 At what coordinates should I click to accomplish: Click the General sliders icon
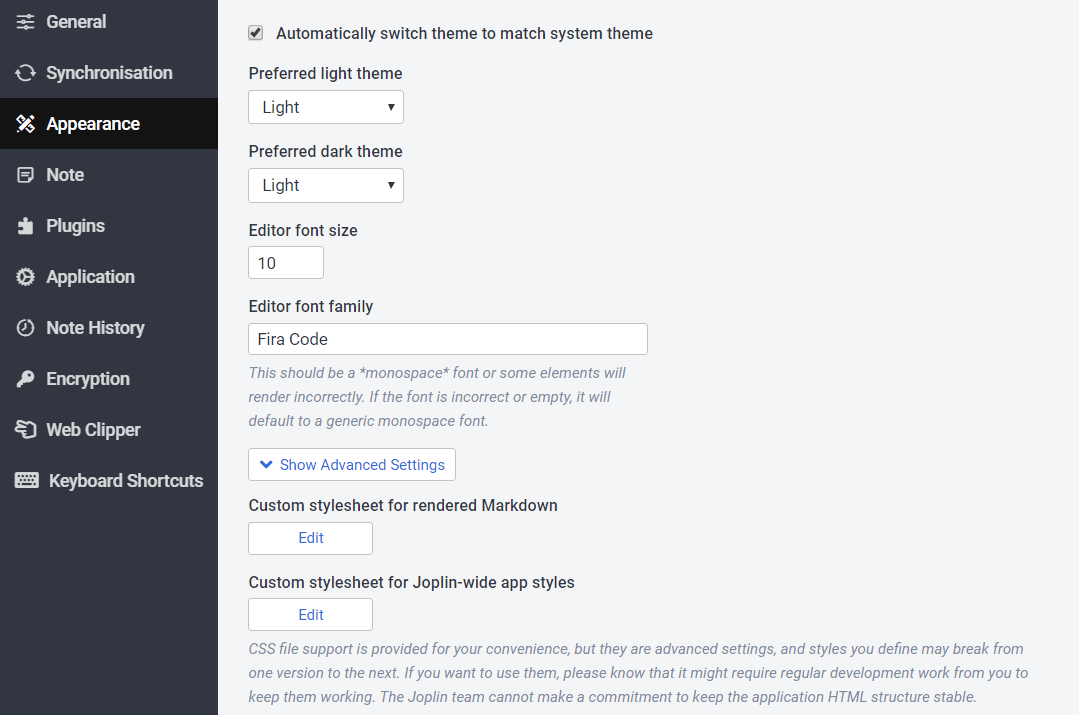point(25,22)
